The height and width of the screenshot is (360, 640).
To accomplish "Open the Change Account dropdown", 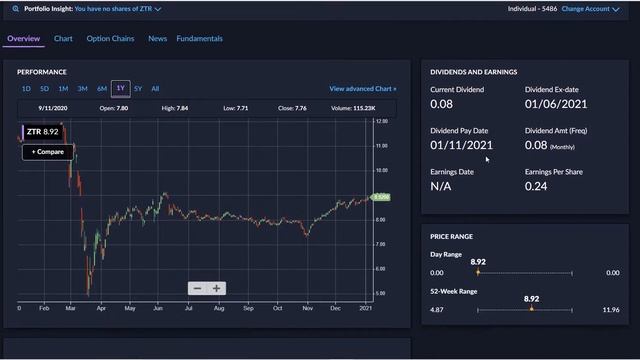I will click(590, 9).
